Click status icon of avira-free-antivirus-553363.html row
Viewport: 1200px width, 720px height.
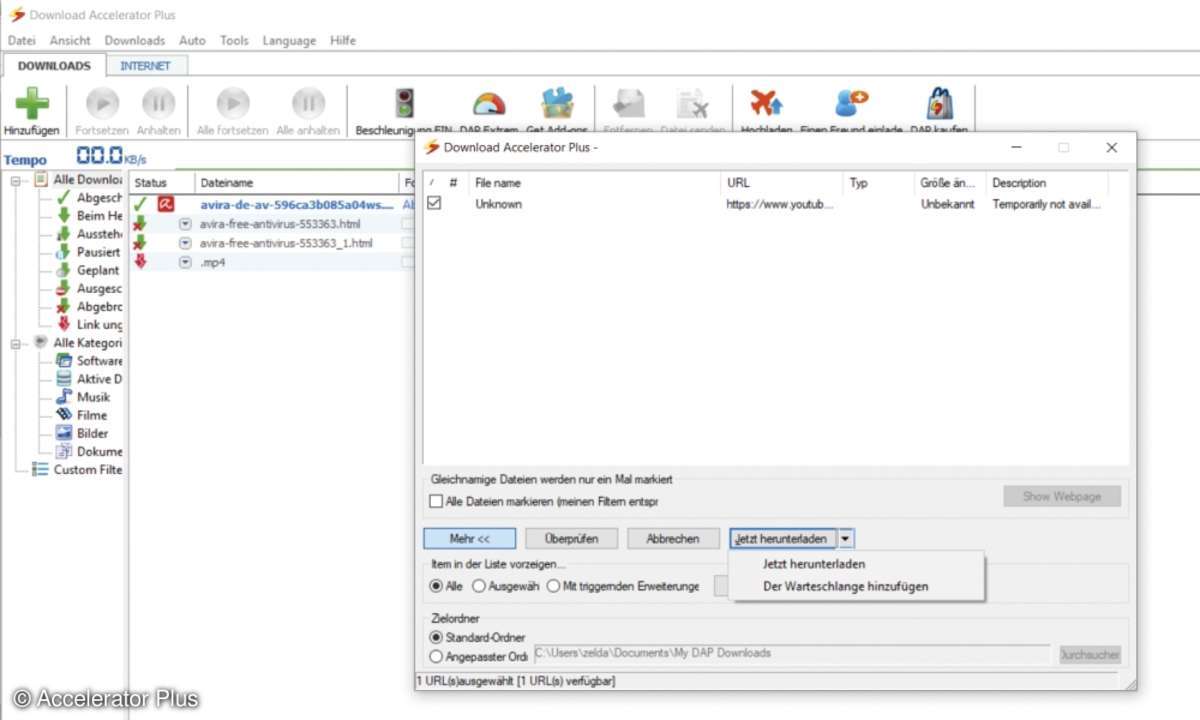point(140,224)
